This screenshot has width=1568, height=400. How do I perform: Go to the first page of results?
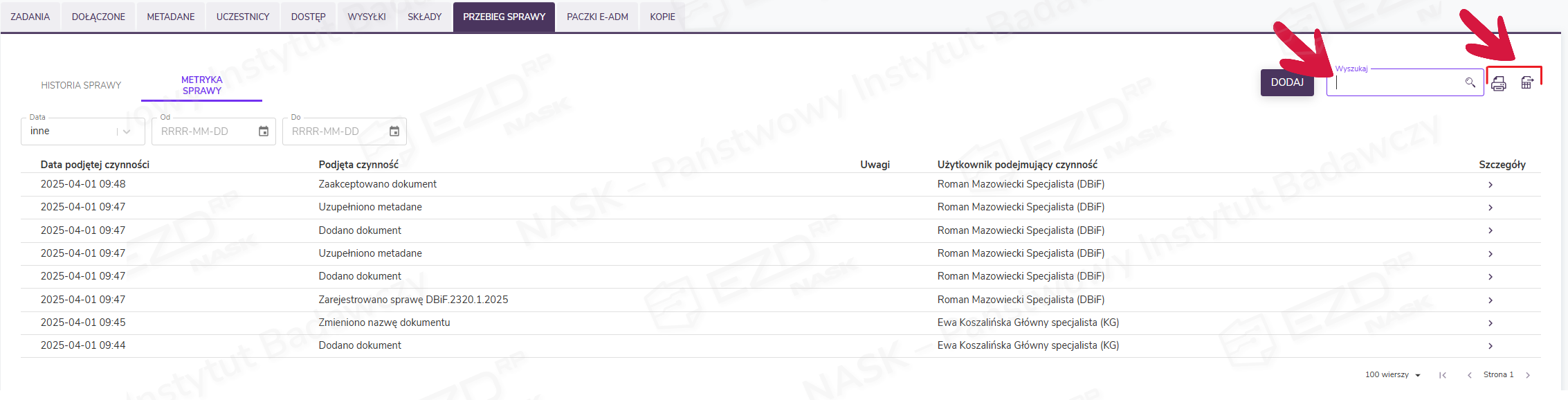pyautogui.click(x=1443, y=375)
